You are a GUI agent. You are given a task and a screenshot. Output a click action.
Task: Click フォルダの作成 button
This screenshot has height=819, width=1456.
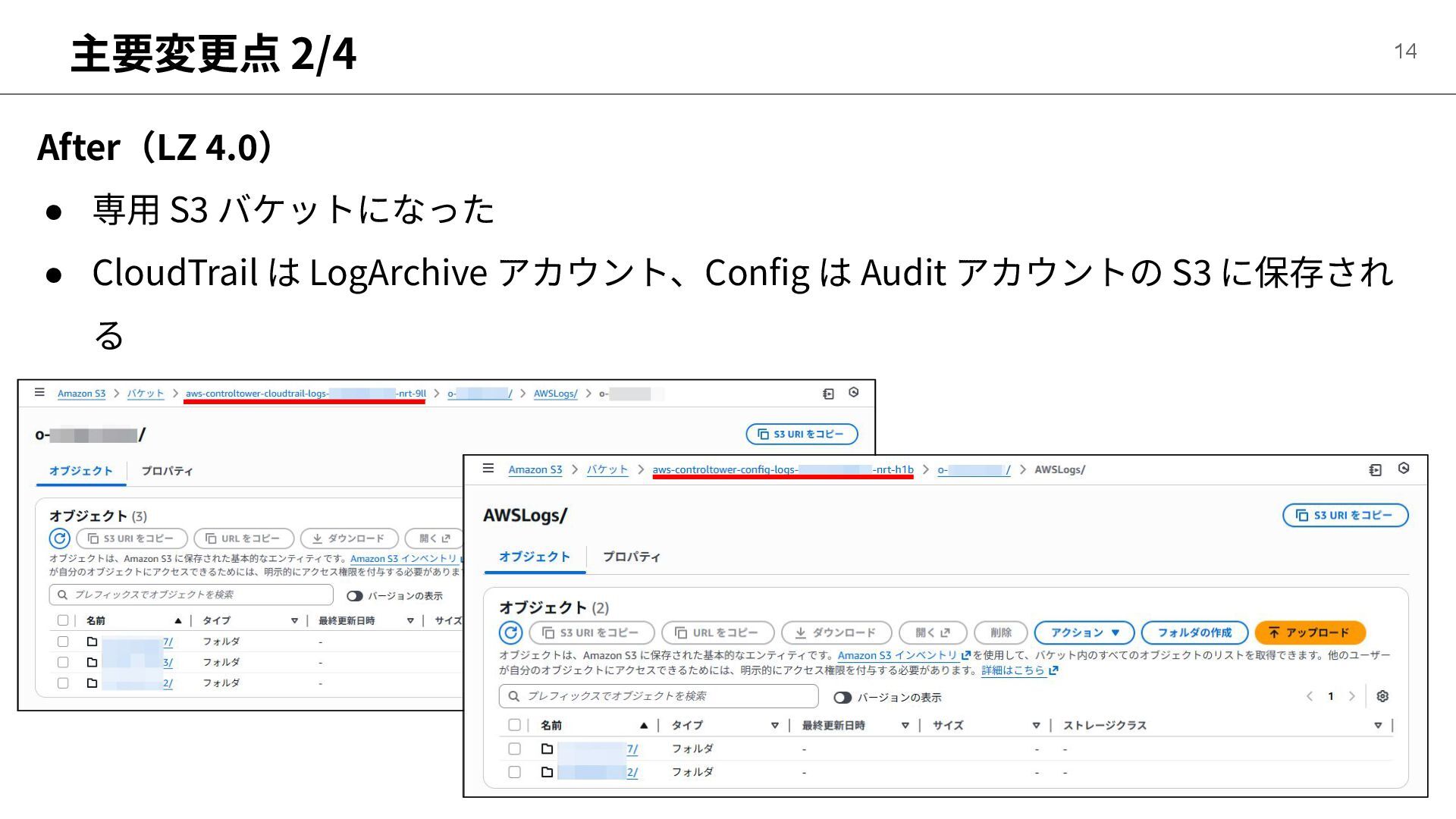tap(1194, 632)
